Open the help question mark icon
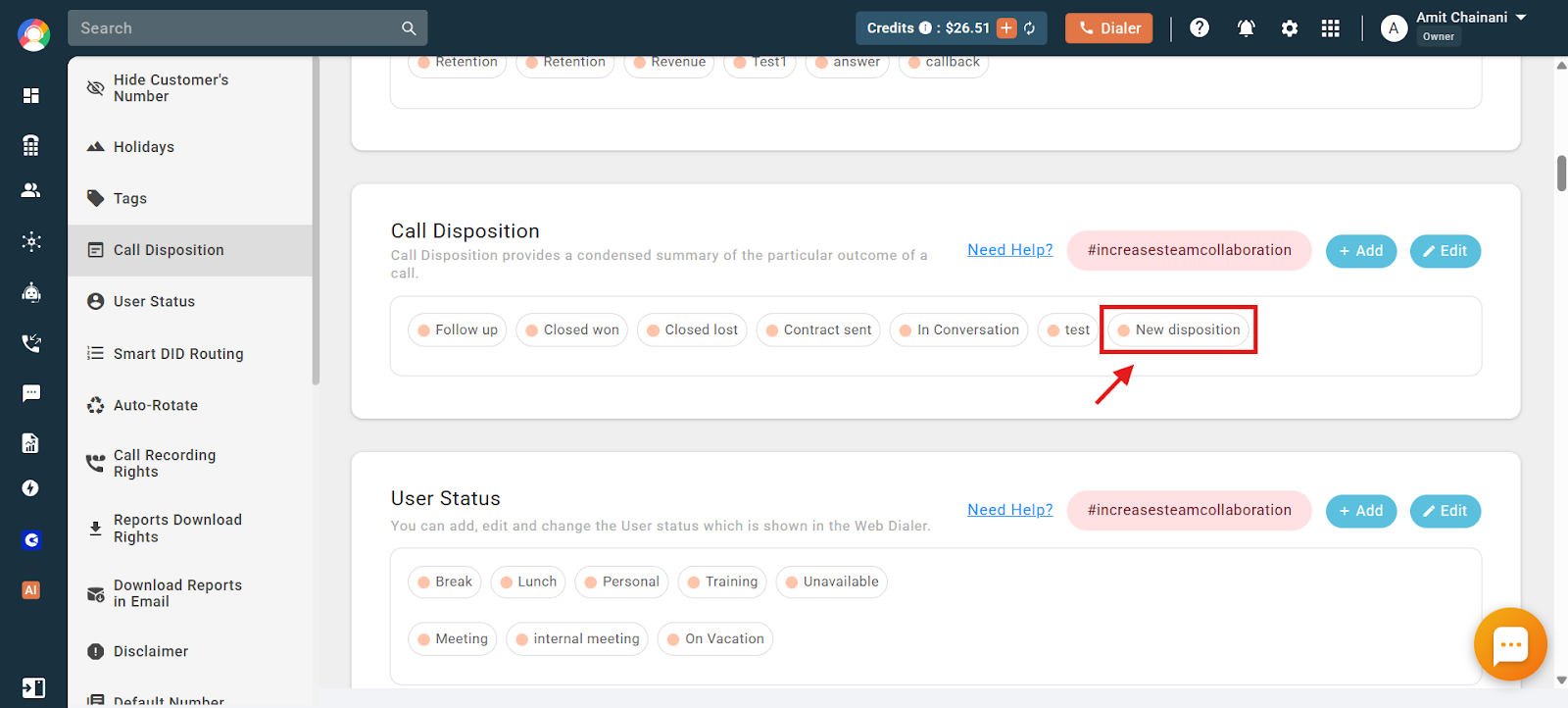 click(x=1200, y=28)
